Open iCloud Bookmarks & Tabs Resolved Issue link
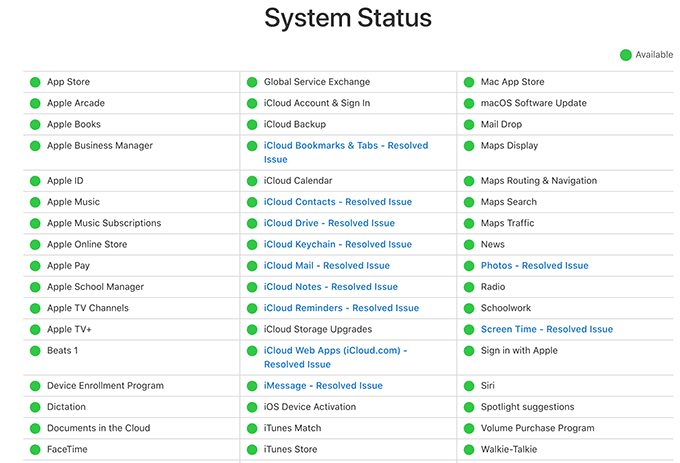Image resolution: width=680 pixels, height=463 pixels. [x=346, y=152]
